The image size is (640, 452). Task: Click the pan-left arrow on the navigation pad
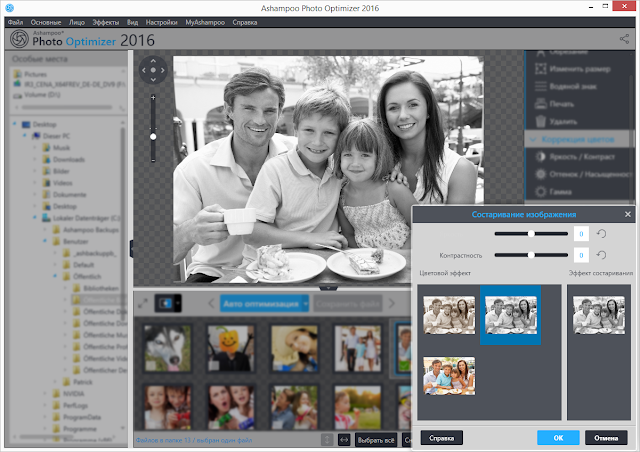point(144,70)
